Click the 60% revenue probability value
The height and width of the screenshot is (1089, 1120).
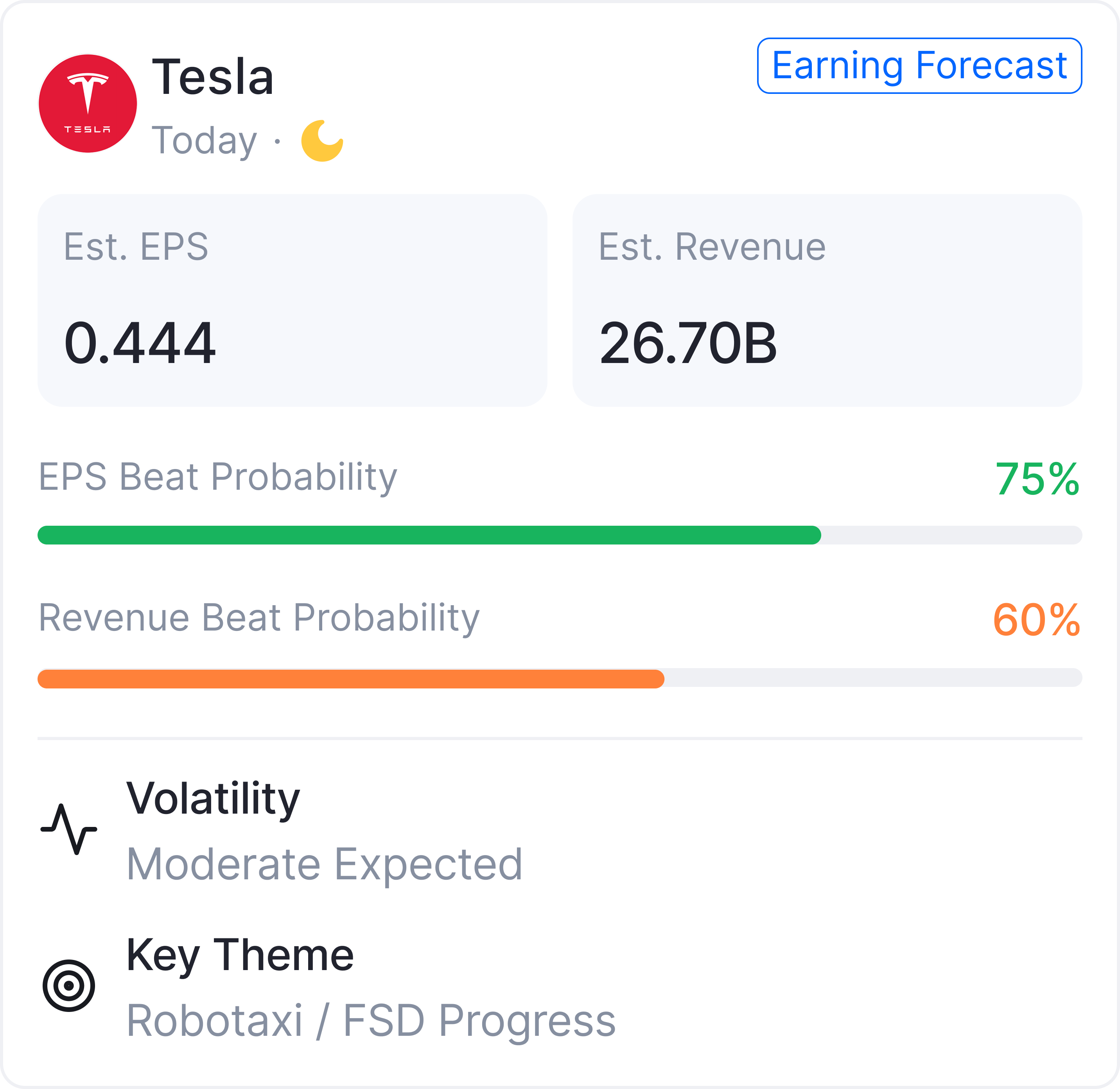click(x=1036, y=620)
